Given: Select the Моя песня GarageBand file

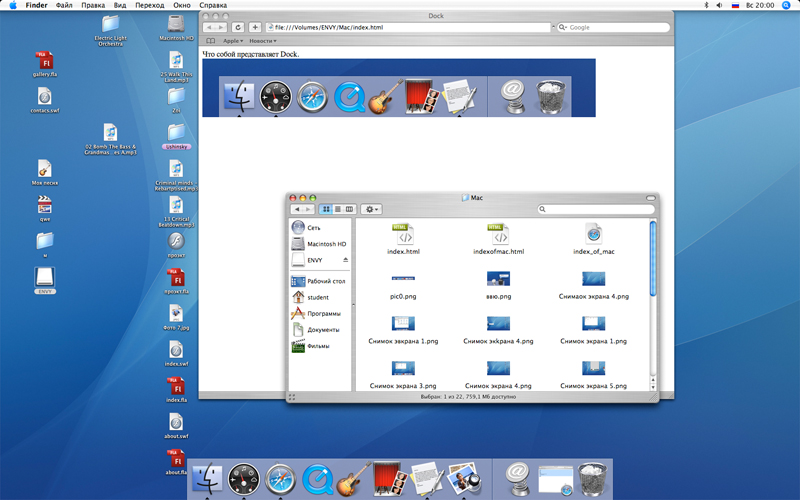Looking at the screenshot, I should [x=44, y=172].
